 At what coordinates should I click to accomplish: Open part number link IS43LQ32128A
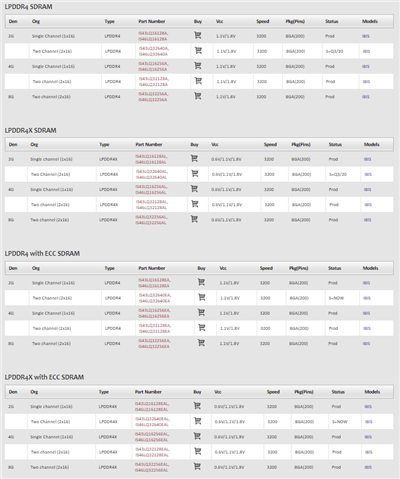tap(154, 79)
